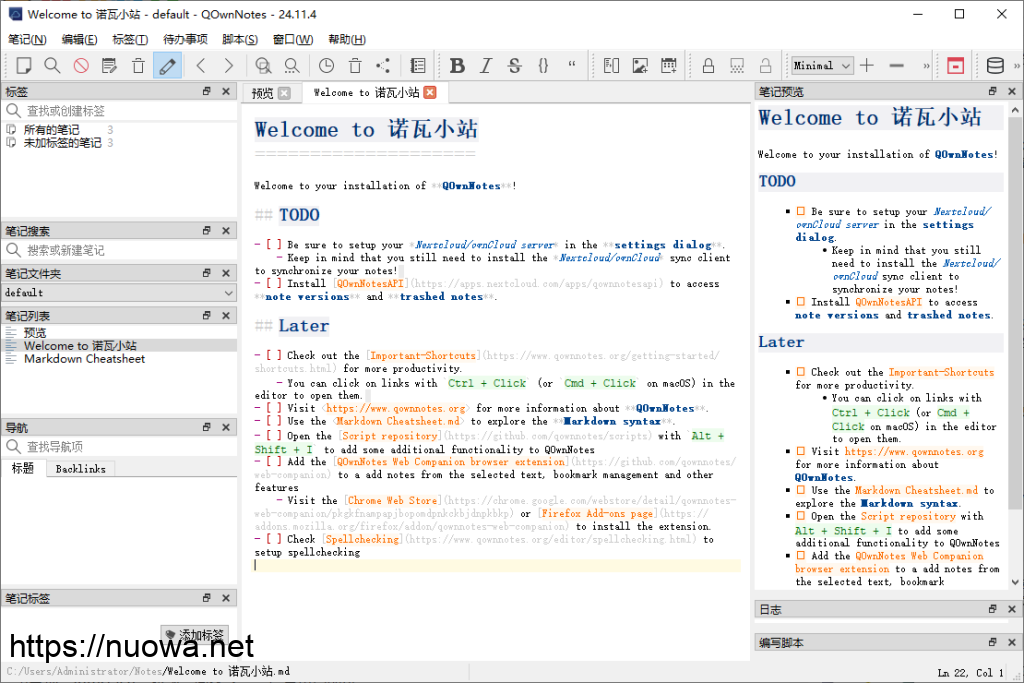Click the insert image icon
The image size is (1024, 683).
pos(640,66)
